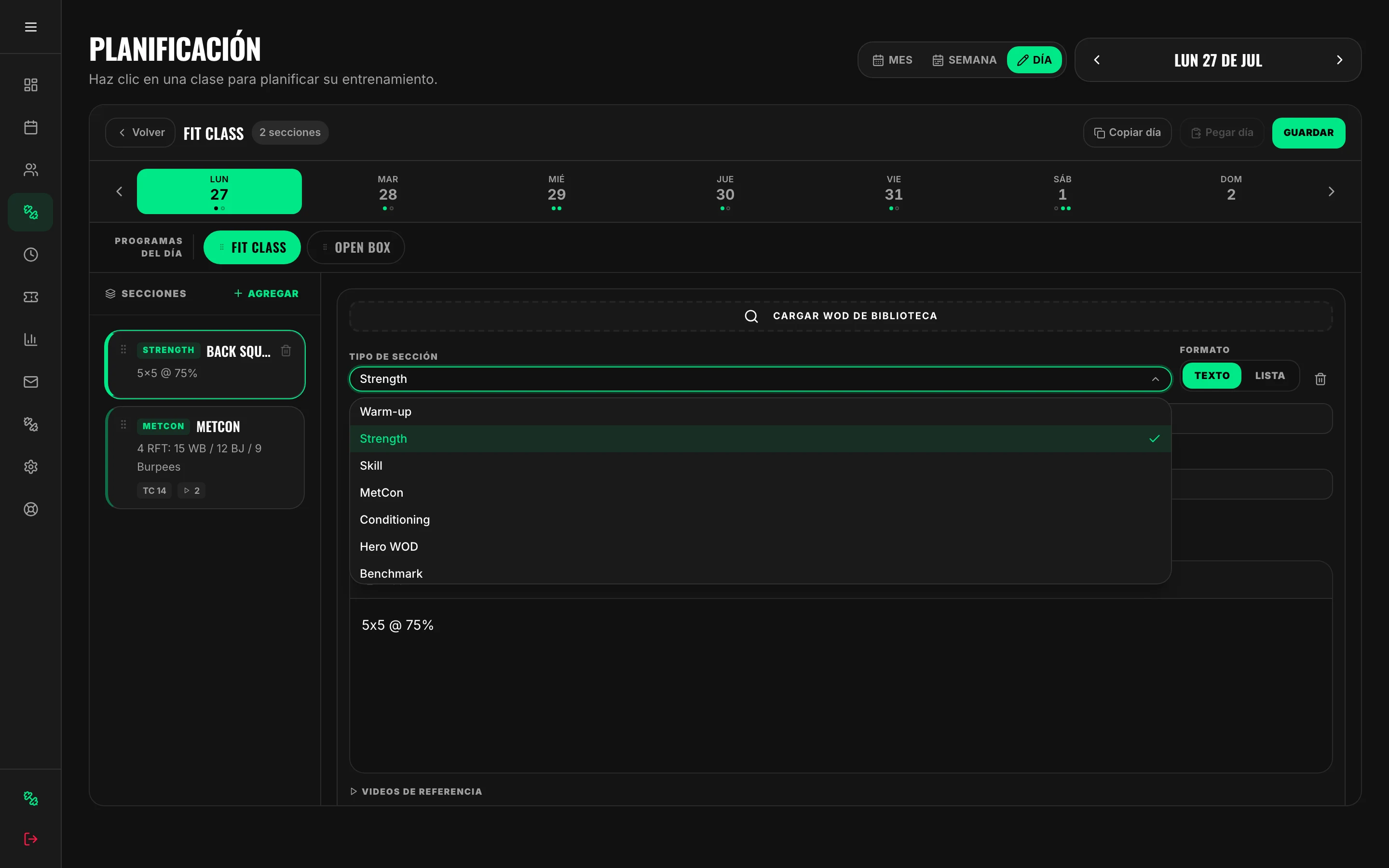Open the clock icon in the sidebar

pyautogui.click(x=31, y=254)
